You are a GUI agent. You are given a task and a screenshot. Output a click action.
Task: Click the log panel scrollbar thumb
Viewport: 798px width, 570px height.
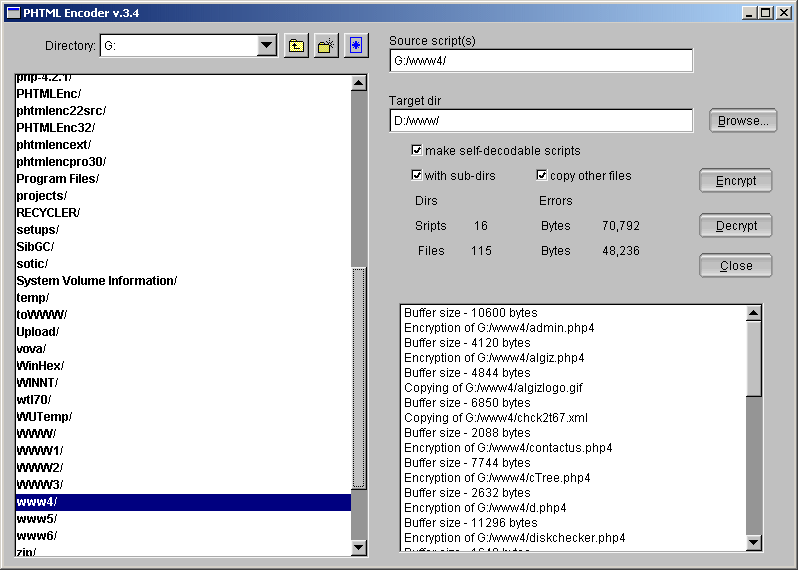[754, 358]
